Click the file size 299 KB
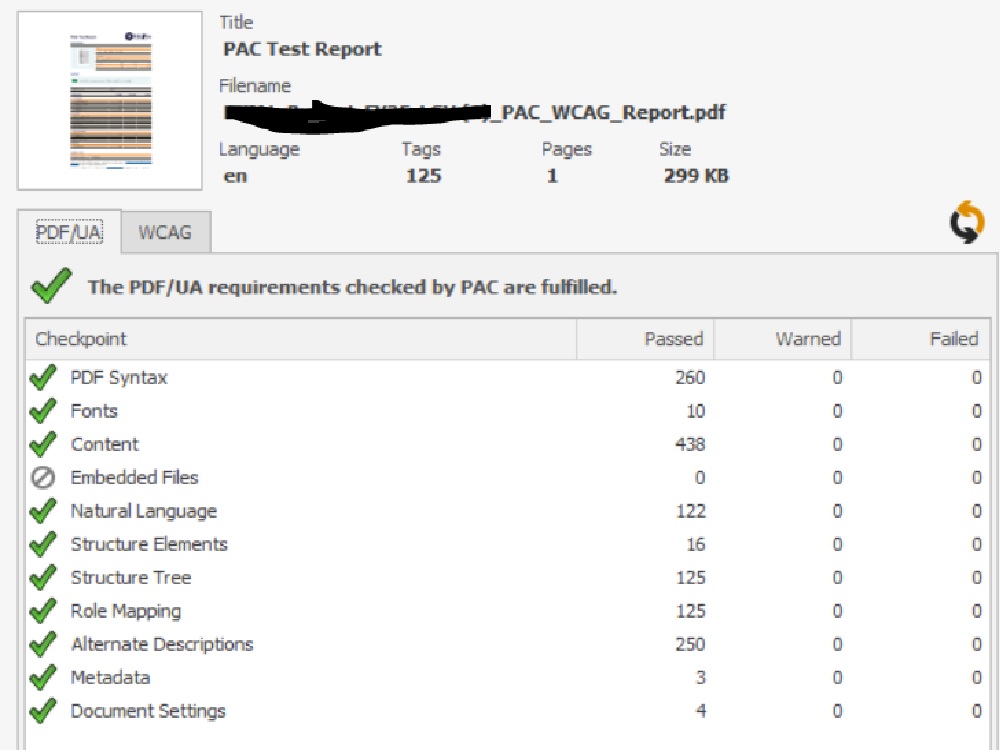The width and height of the screenshot is (1000, 750). click(696, 176)
